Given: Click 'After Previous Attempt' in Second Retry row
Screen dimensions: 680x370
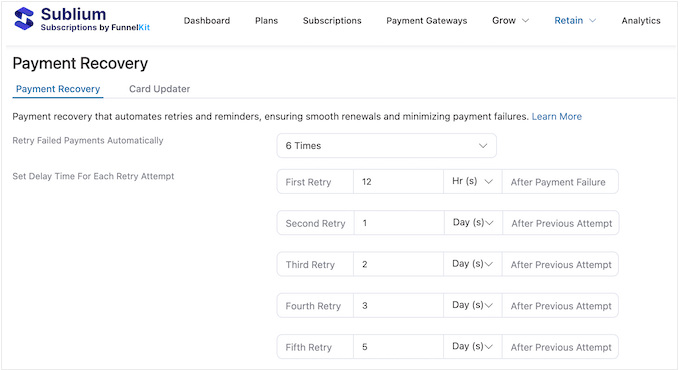Looking at the screenshot, I should [562, 223].
